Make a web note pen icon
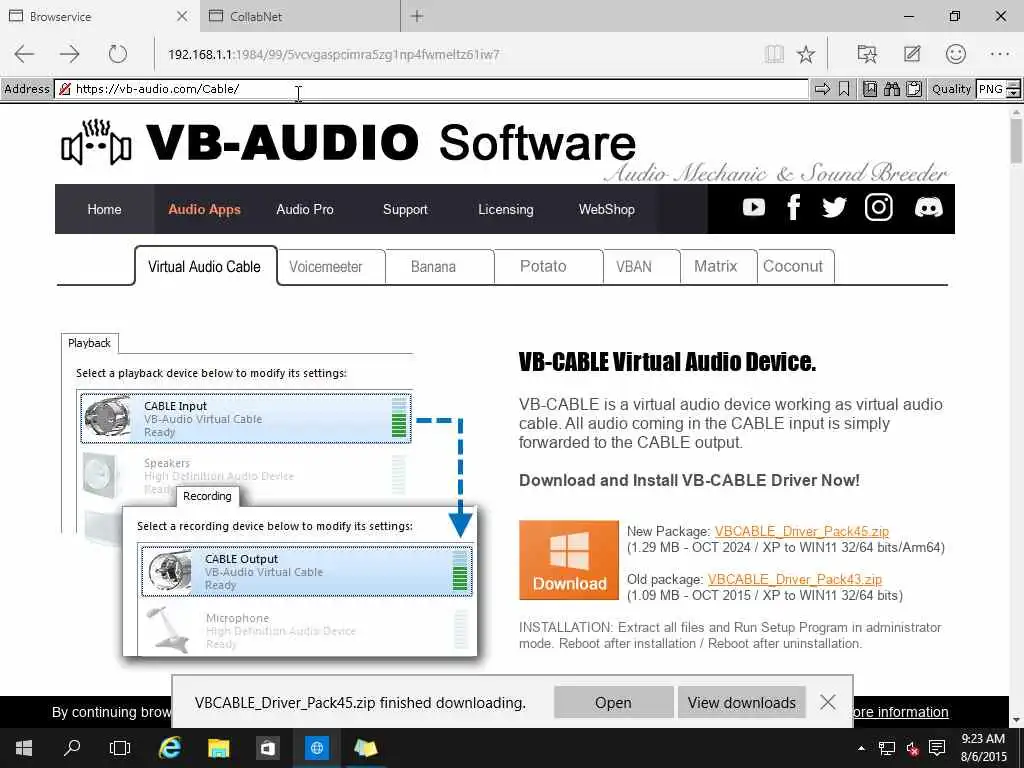Screen dimensions: 1024x768 click(x=912, y=54)
